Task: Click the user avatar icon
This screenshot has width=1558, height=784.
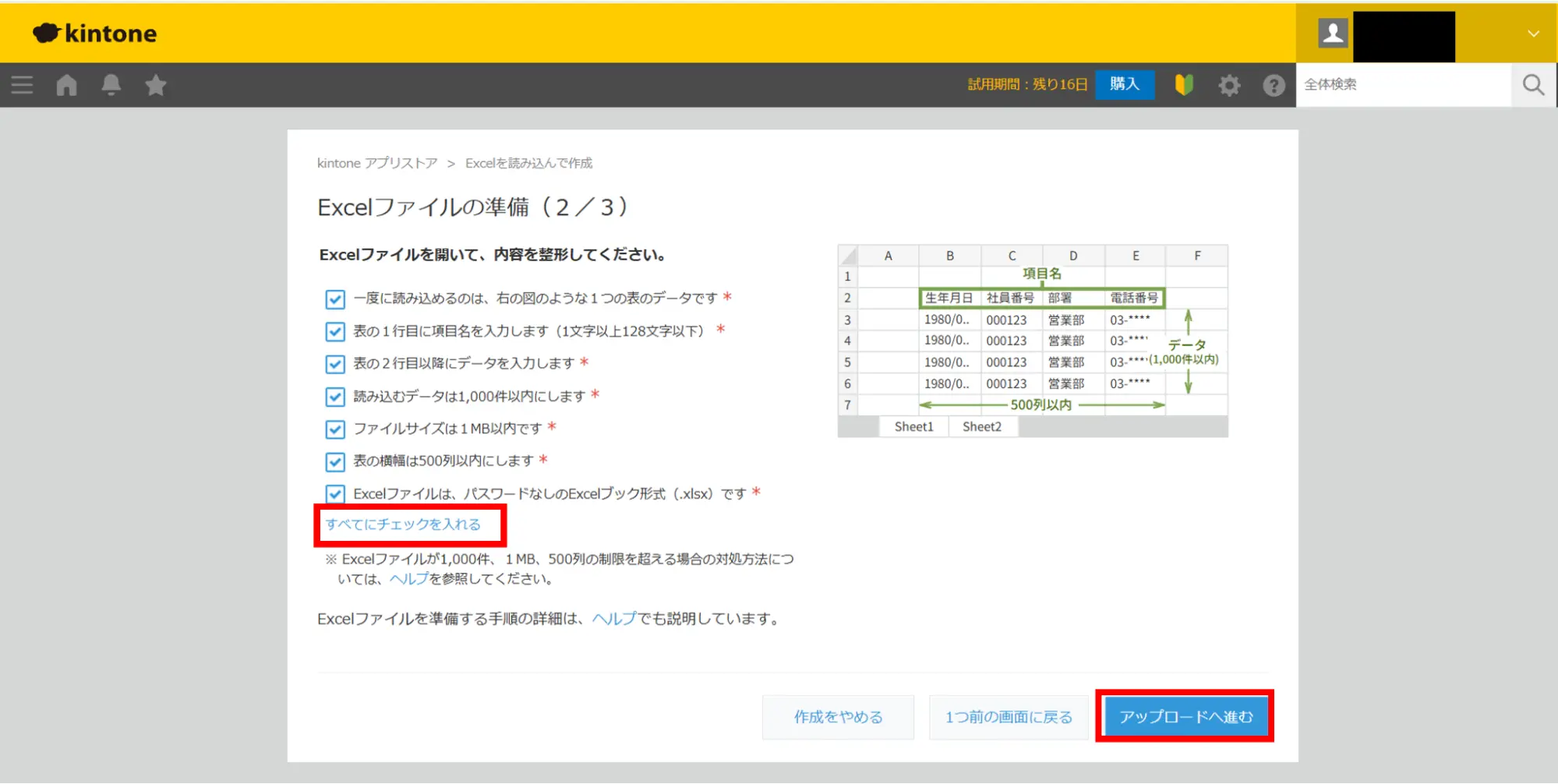Action: [x=1333, y=34]
